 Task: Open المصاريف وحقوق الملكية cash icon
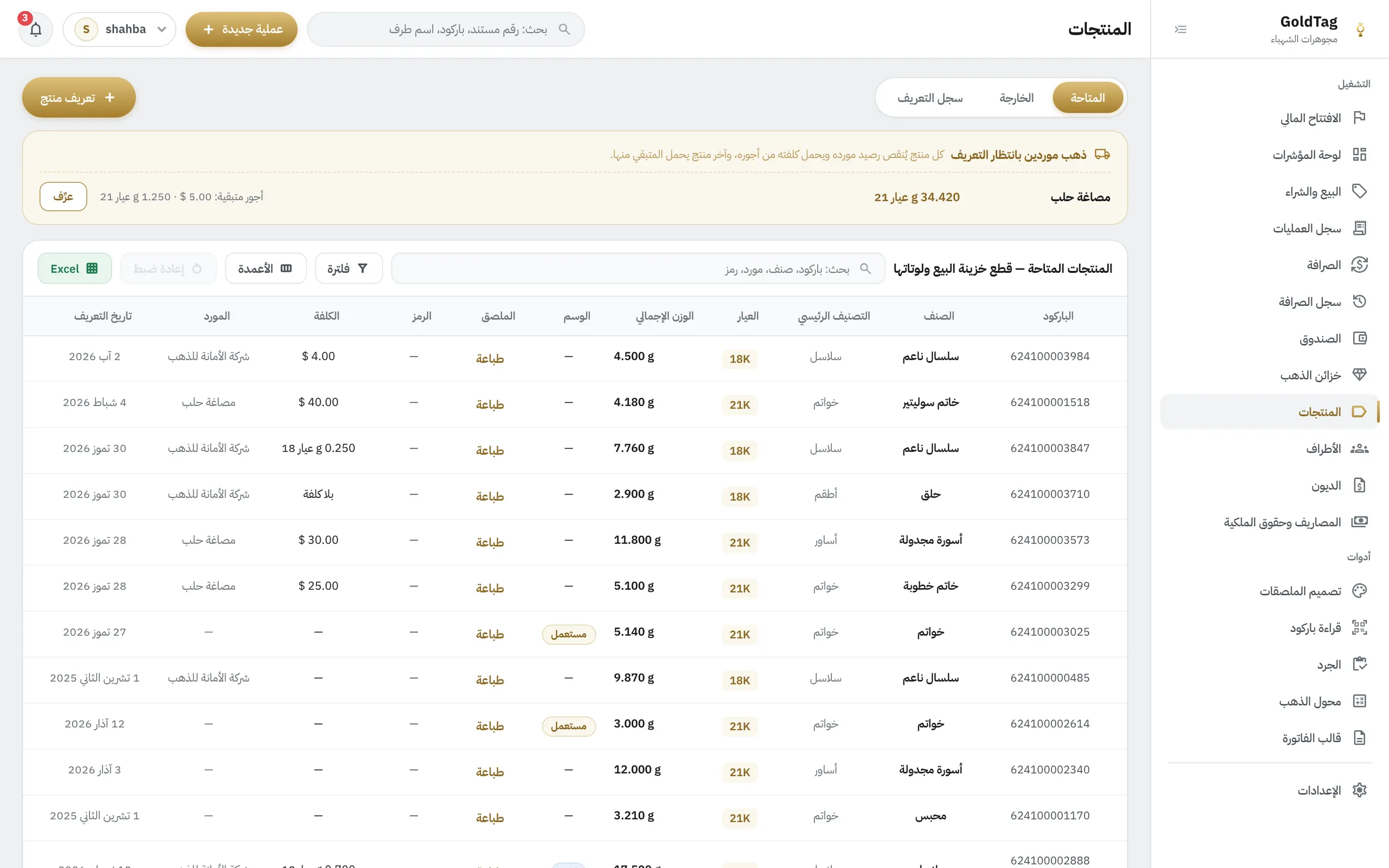[1359, 522]
